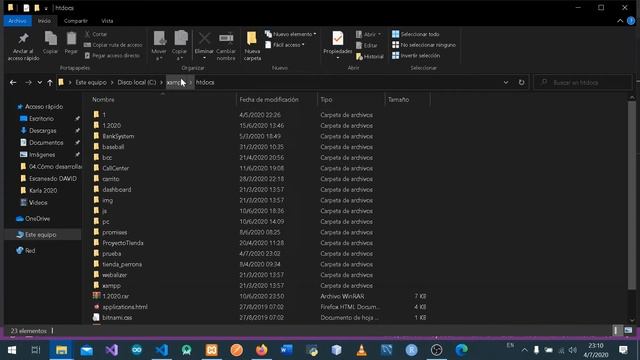Open Imágenes in the navigation pane
Image resolution: width=640 pixels, height=360 pixels.
42,155
